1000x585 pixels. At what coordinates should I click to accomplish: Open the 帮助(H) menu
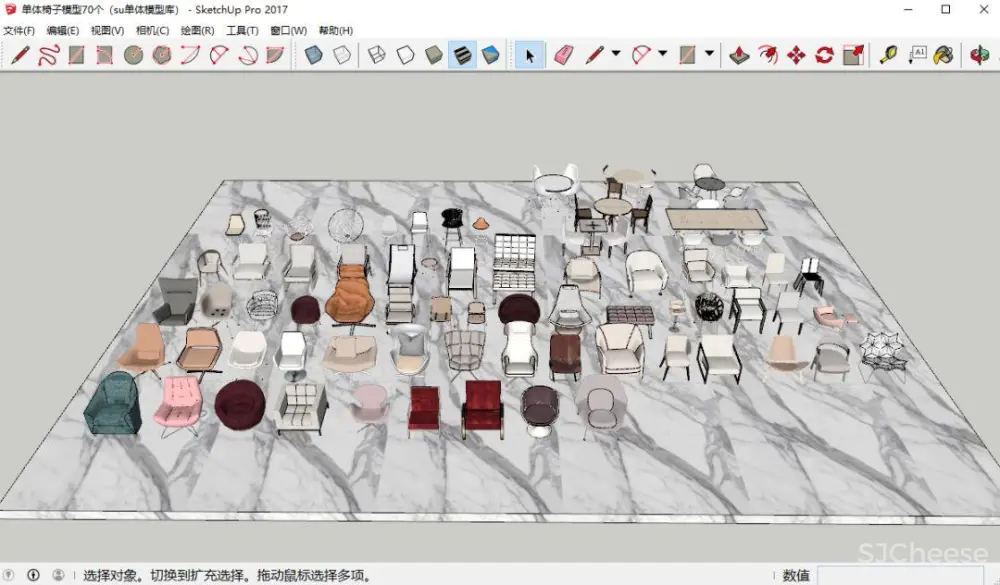click(335, 30)
